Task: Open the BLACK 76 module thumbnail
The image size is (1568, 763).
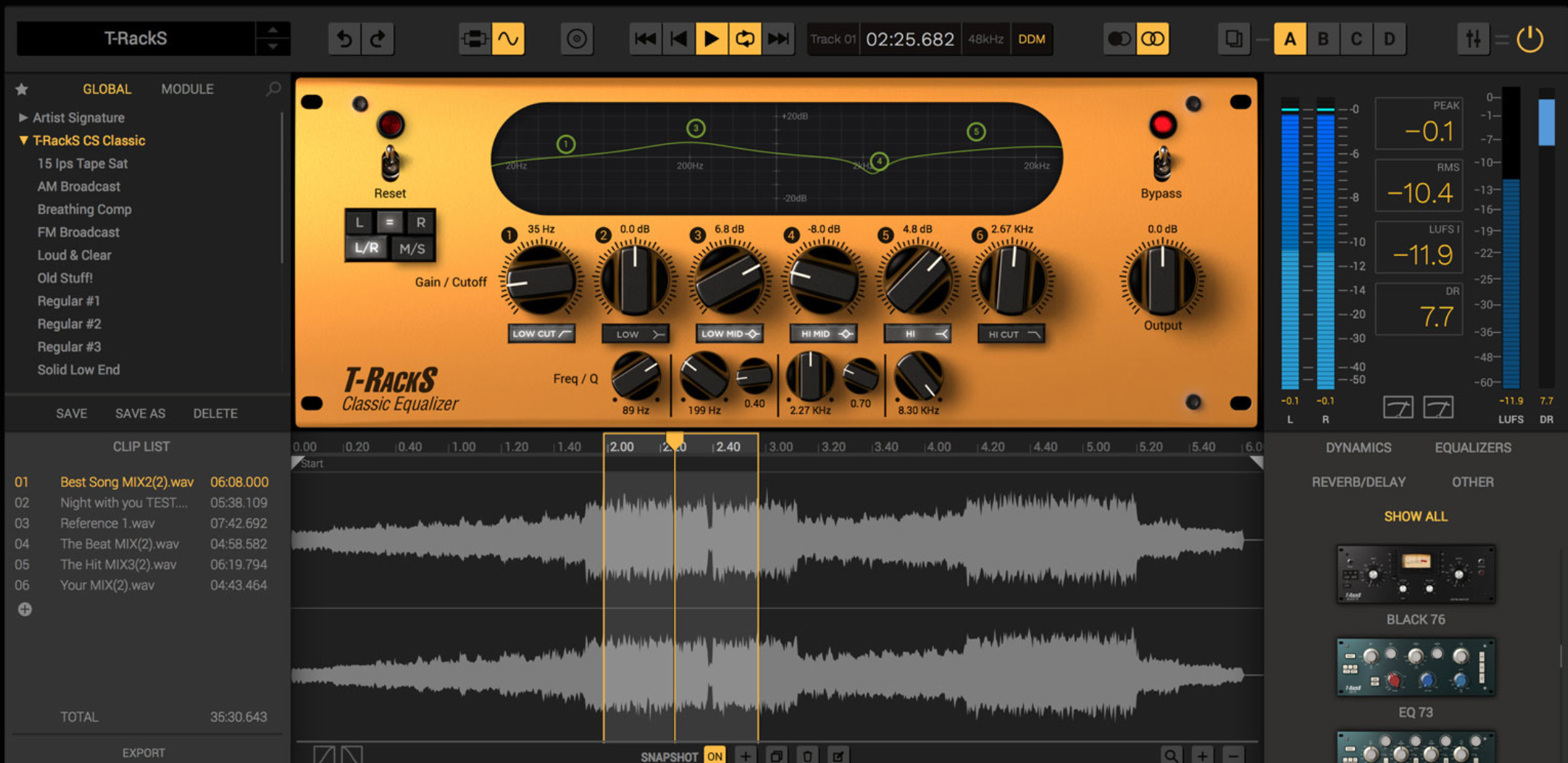Action: click(1415, 574)
